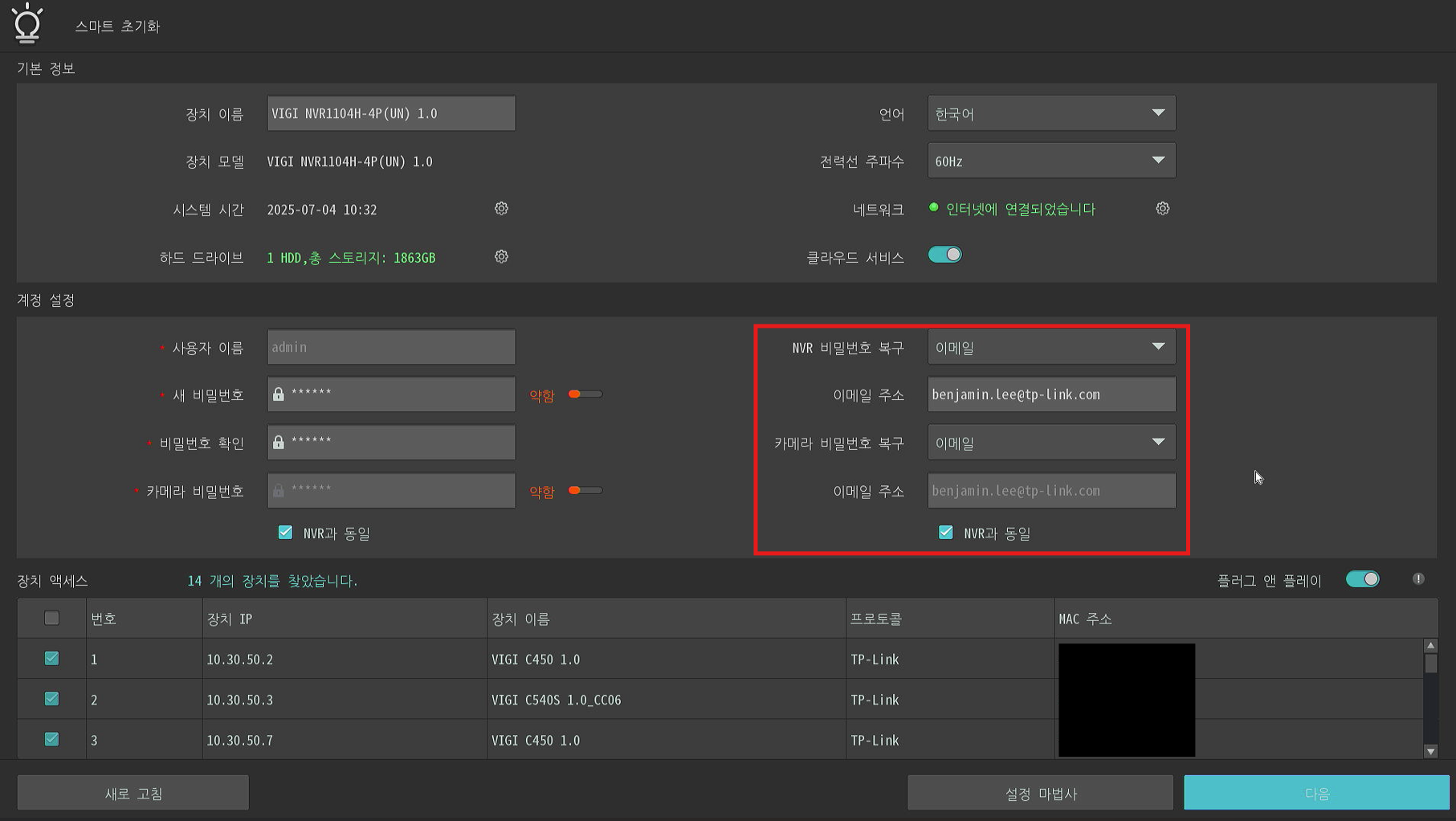Uncheck device row 3 checkbox
1456x821 pixels.
click(x=51, y=739)
